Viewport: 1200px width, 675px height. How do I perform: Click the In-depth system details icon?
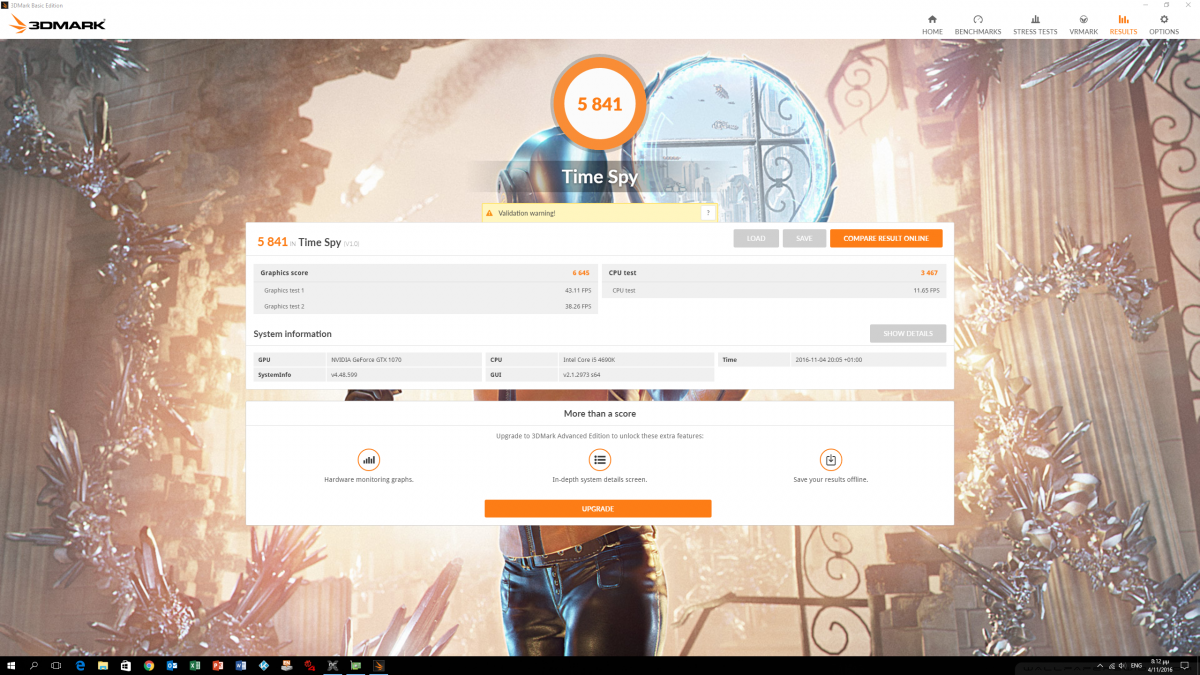coord(600,460)
